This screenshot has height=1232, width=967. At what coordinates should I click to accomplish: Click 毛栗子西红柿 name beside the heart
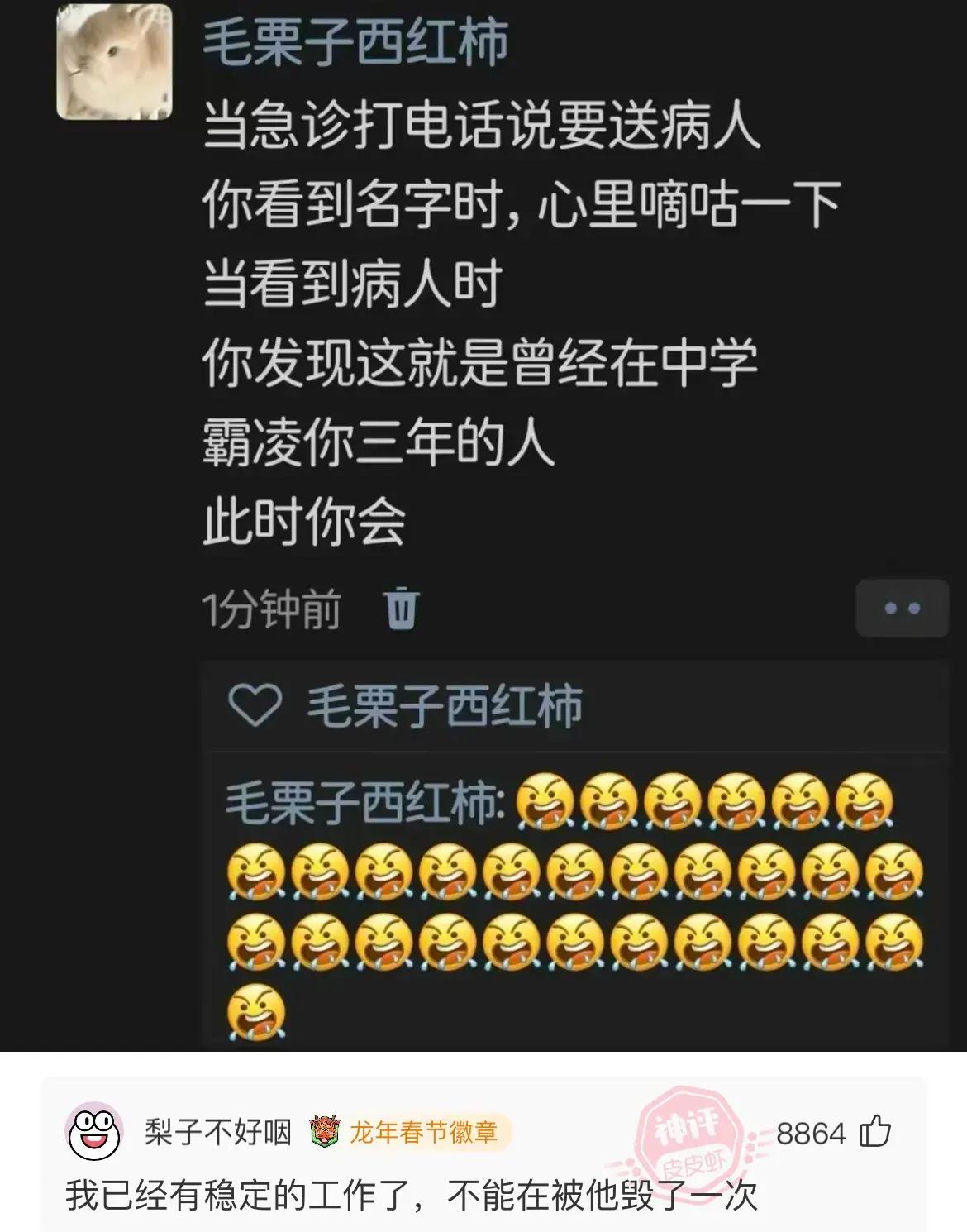(x=445, y=706)
